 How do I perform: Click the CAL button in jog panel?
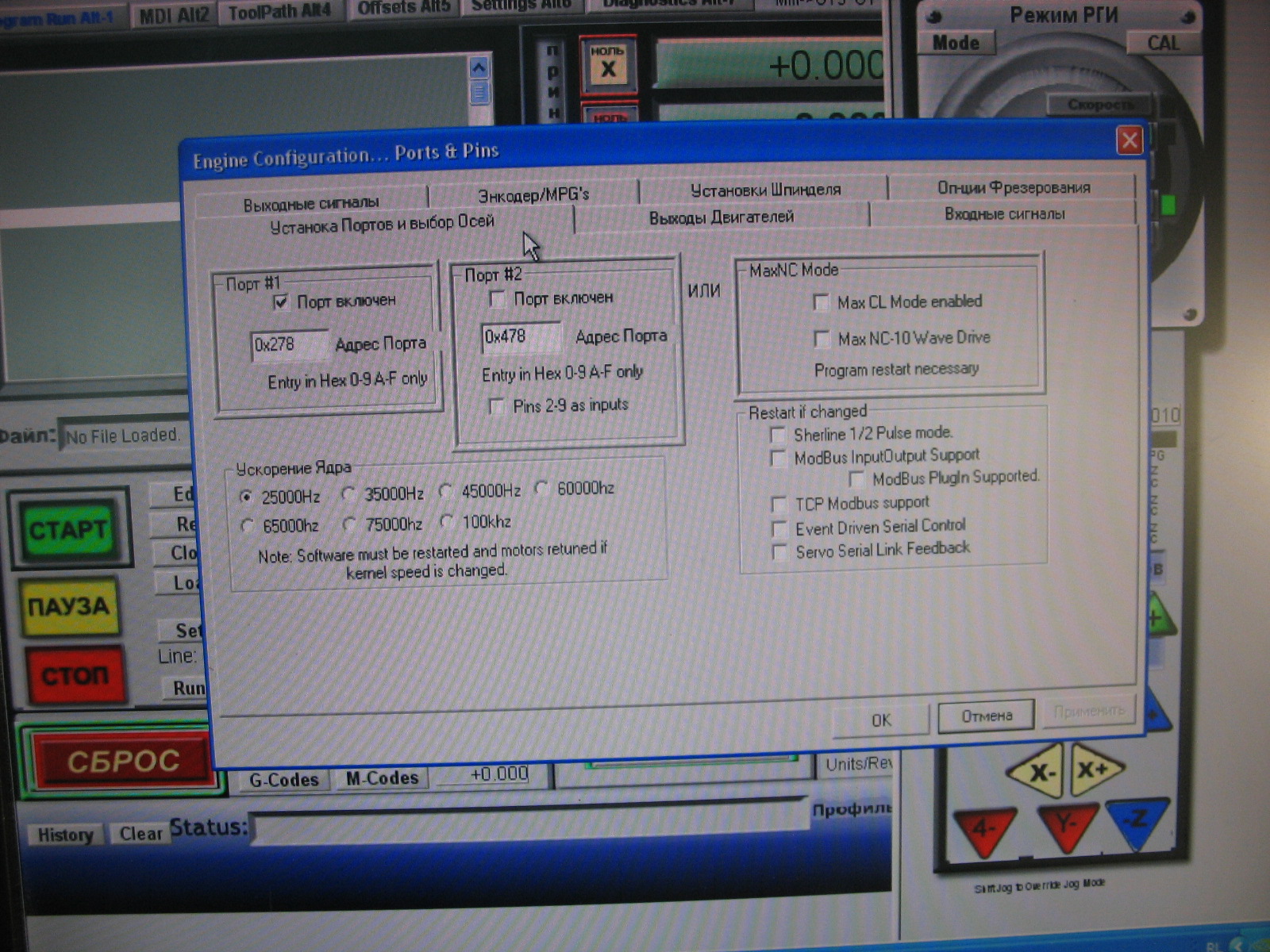(1163, 43)
